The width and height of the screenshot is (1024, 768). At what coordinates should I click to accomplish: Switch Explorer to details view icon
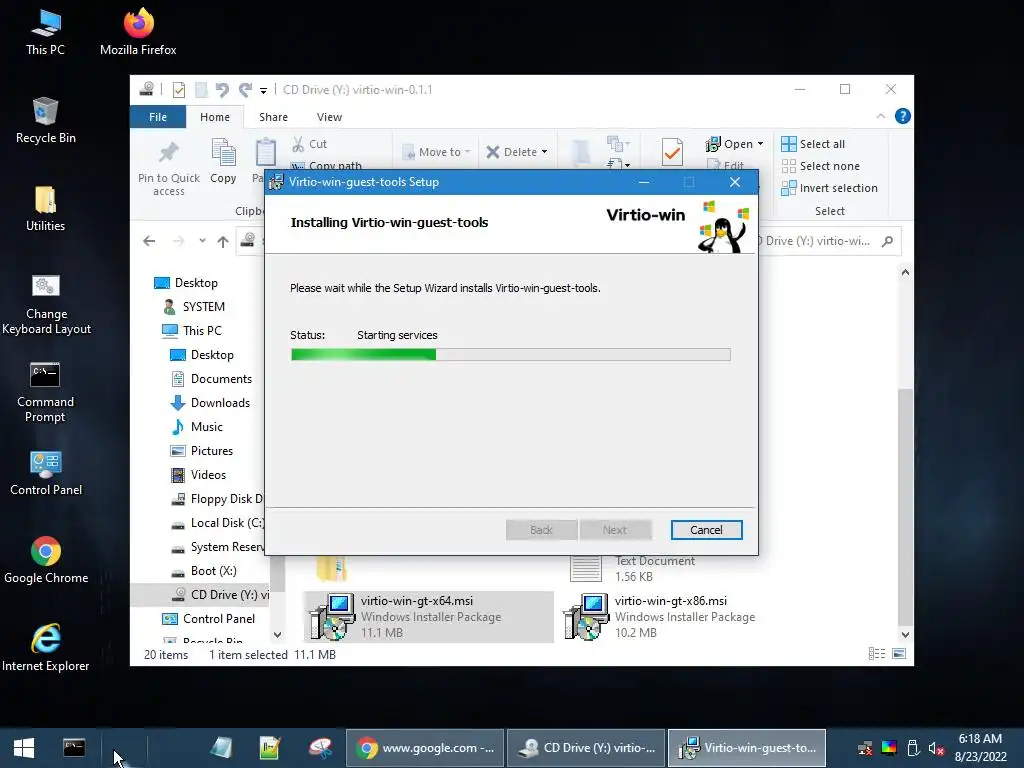click(x=876, y=654)
